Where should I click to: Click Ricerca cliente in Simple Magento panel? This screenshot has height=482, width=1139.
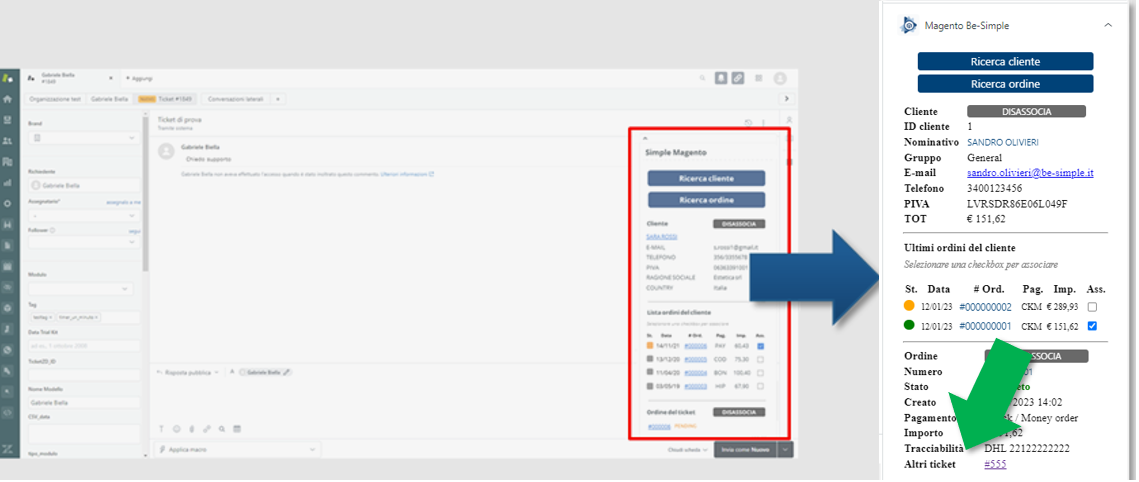click(x=706, y=179)
